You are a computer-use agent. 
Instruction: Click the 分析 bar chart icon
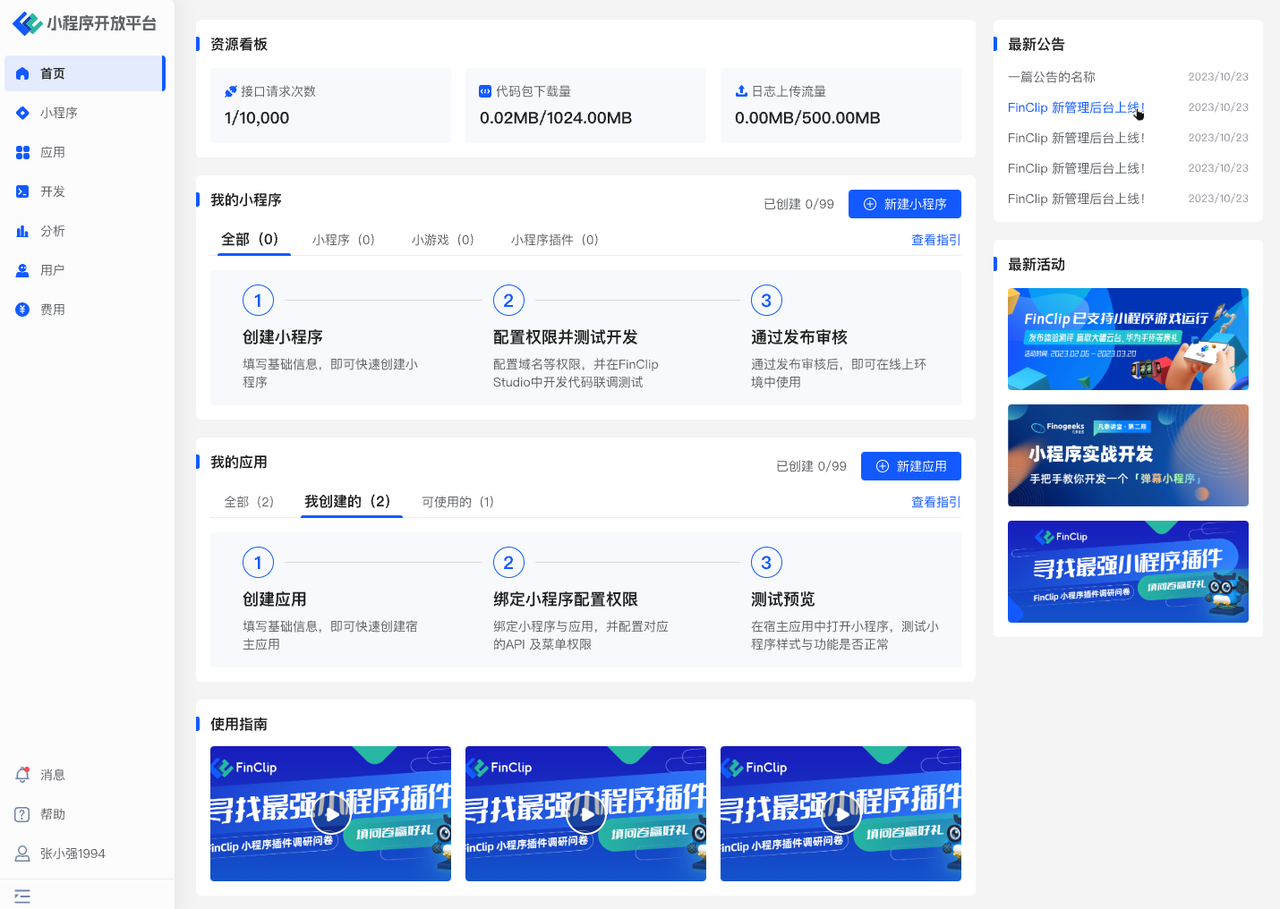click(x=23, y=231)
